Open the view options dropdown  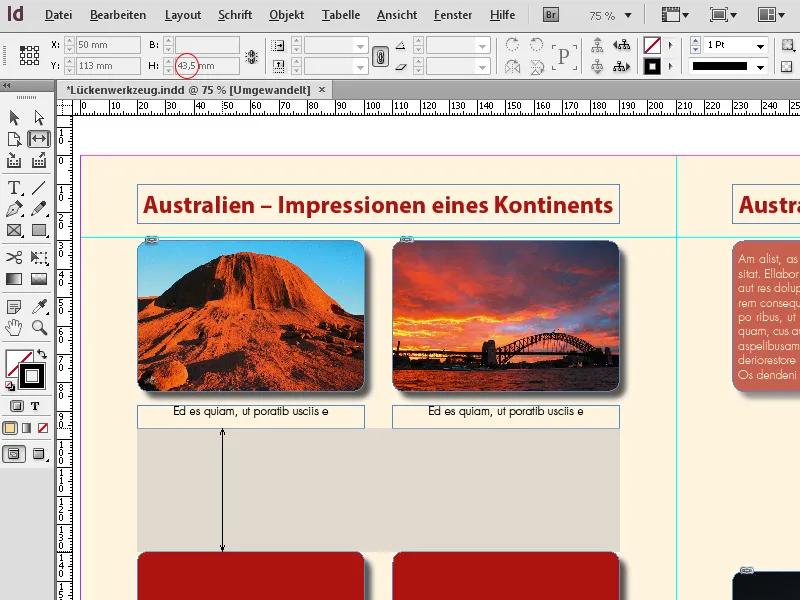coord(675,15)
